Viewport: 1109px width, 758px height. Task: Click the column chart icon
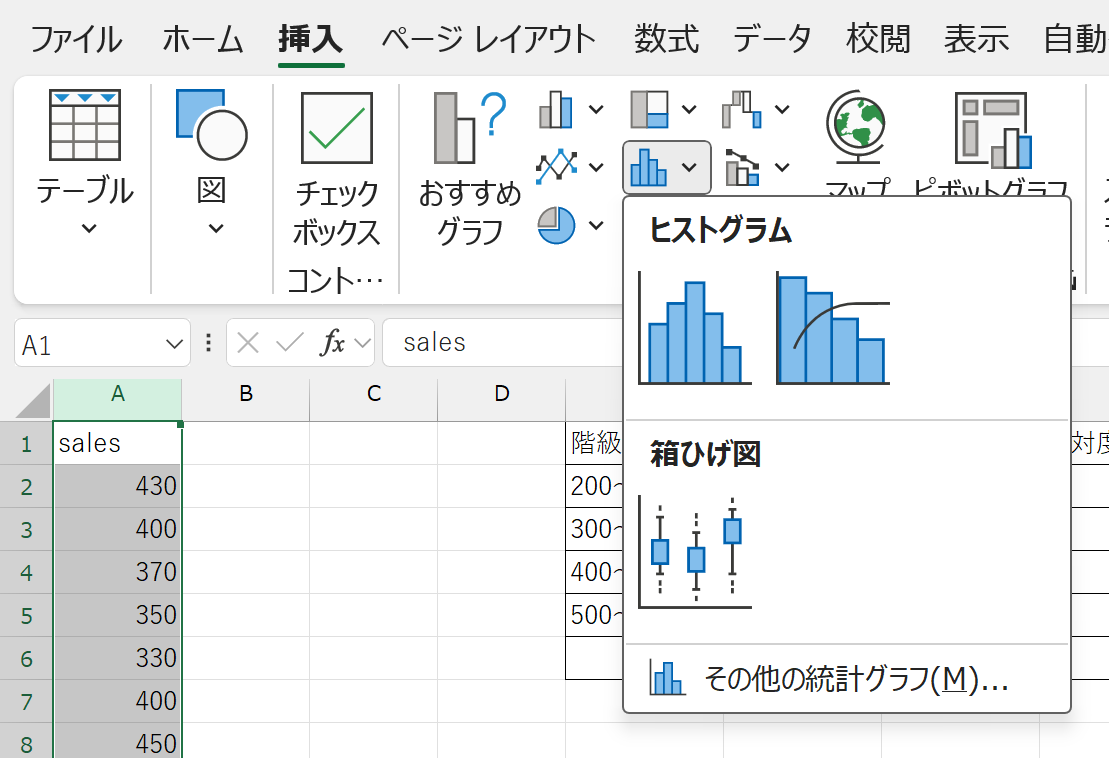tap(556, 109)
